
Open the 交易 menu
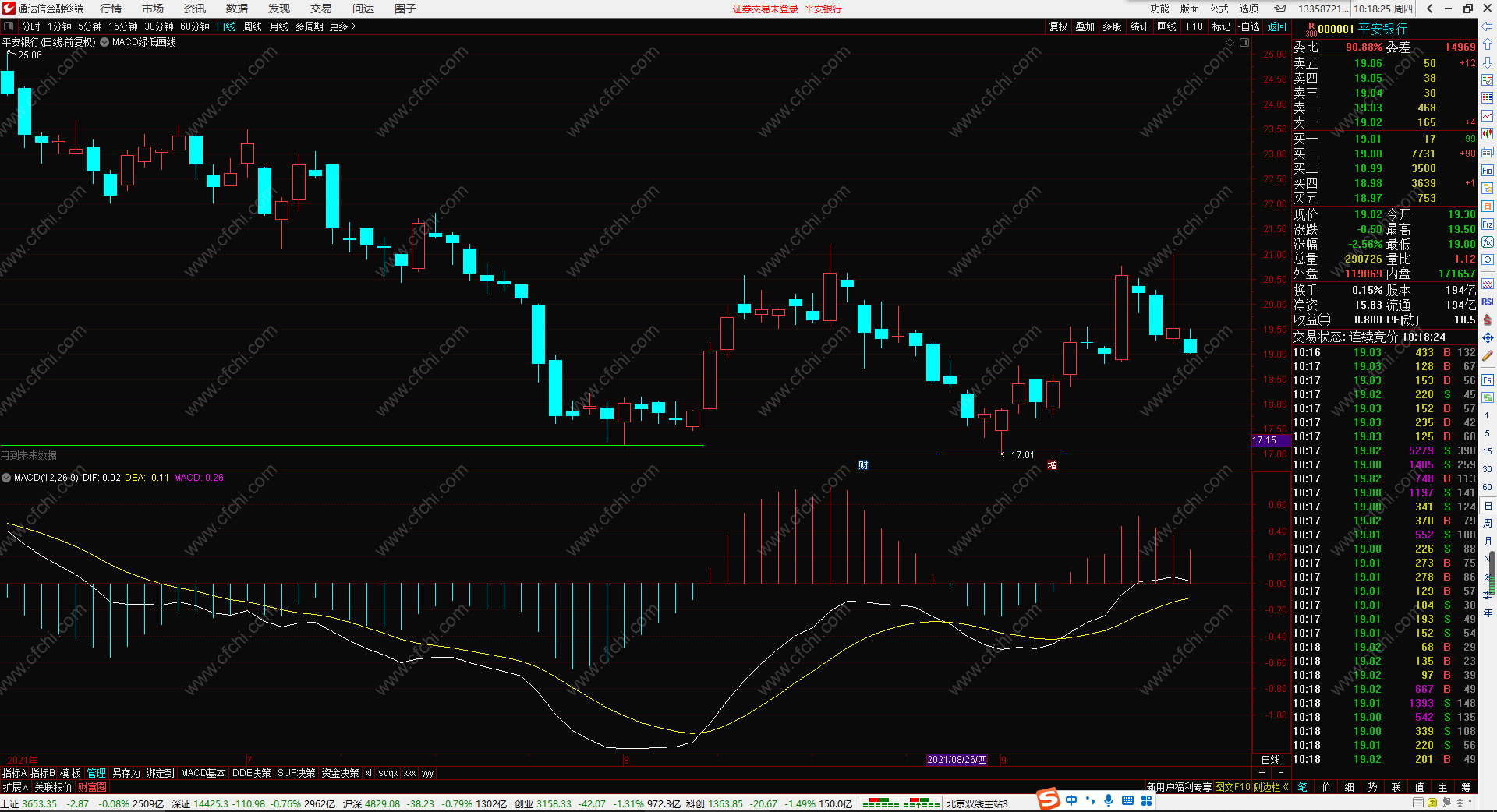(x=321, y=9)
